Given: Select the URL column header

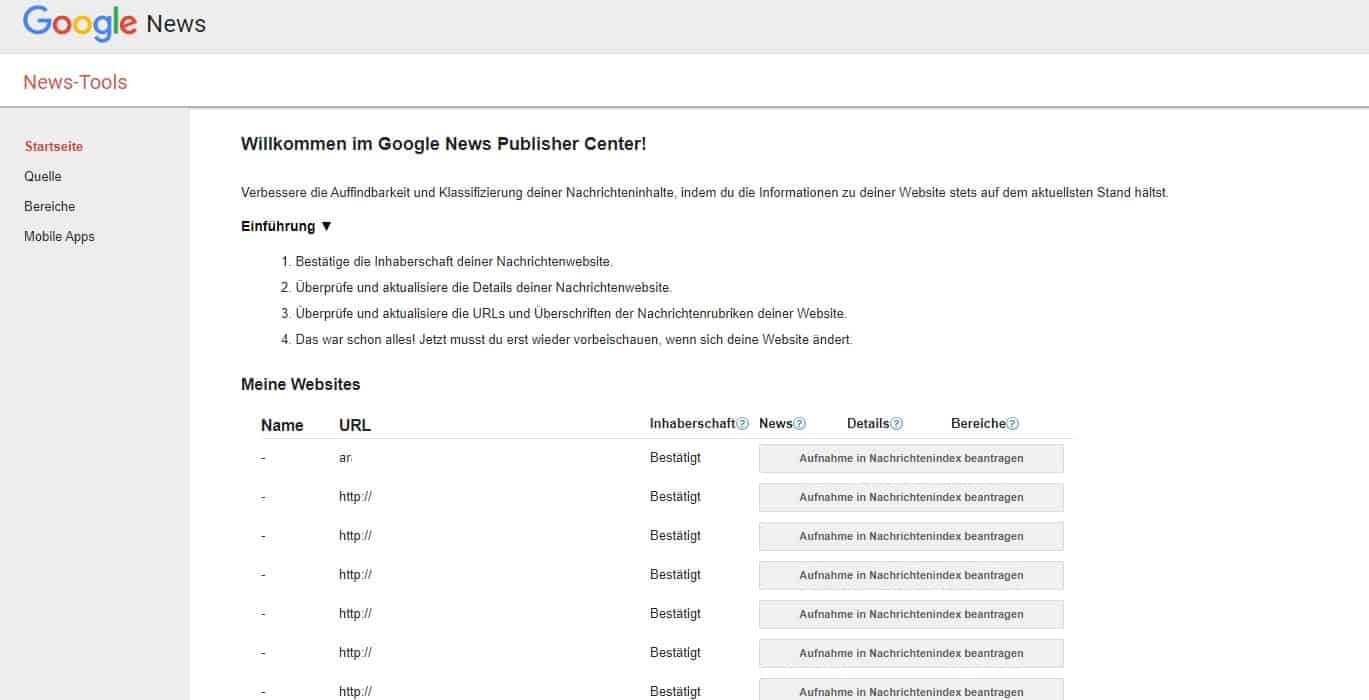Looking at the screenshot, I should [355, 425].
